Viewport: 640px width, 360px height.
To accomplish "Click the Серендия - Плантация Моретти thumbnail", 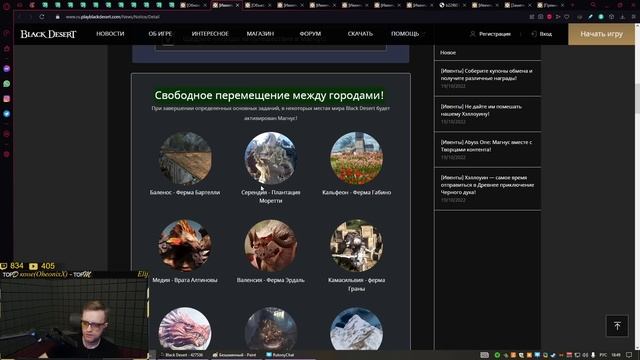I will tap(271, 158).
